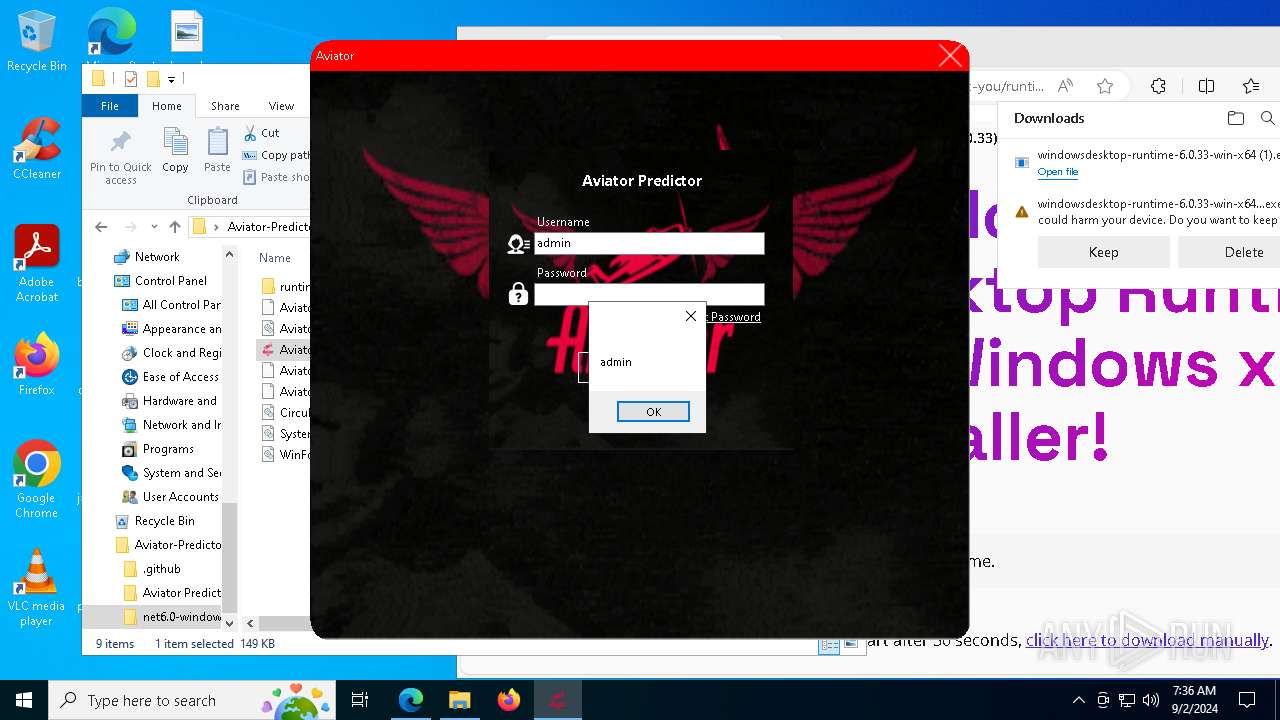The height and width of the screenshot is (720, 1280).
Task: Click the 'click here to download manually' link
Action: point(1147,640)
